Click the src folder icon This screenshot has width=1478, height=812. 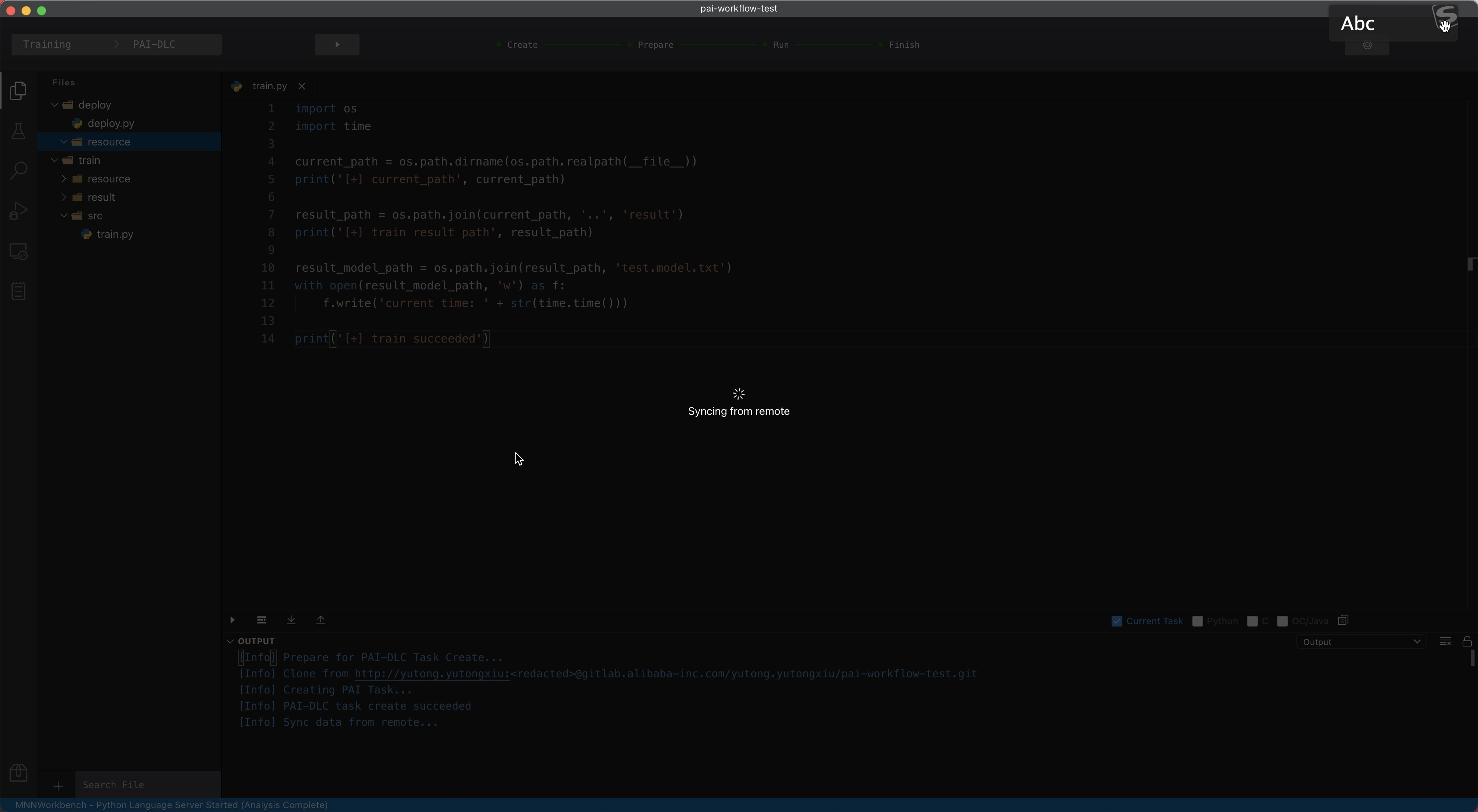77,216
